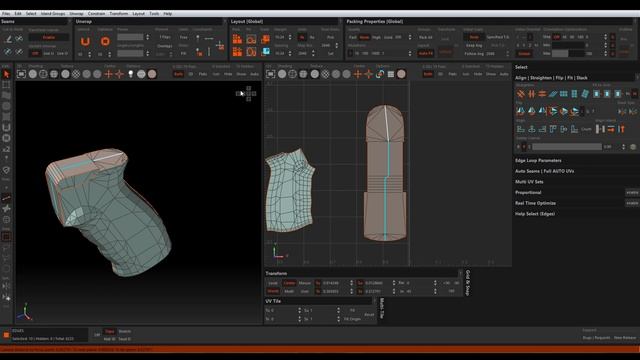Click the first Pack icon in Layout panel
Screen dimensions: 640x360
pos(237,39)
